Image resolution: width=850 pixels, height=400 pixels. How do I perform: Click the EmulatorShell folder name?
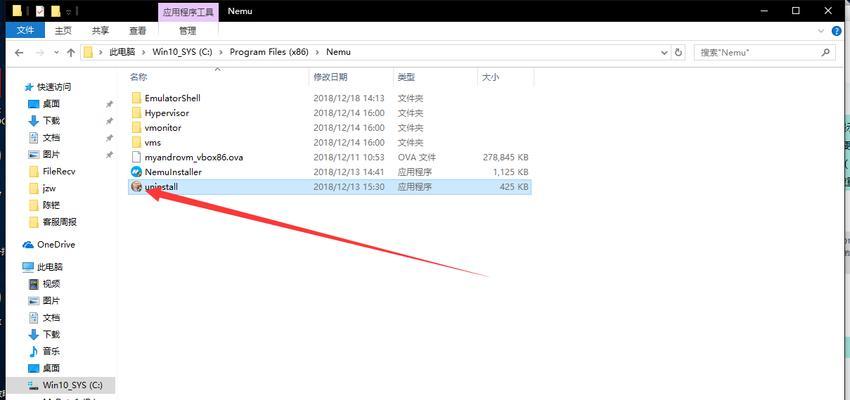click(172, 98)
